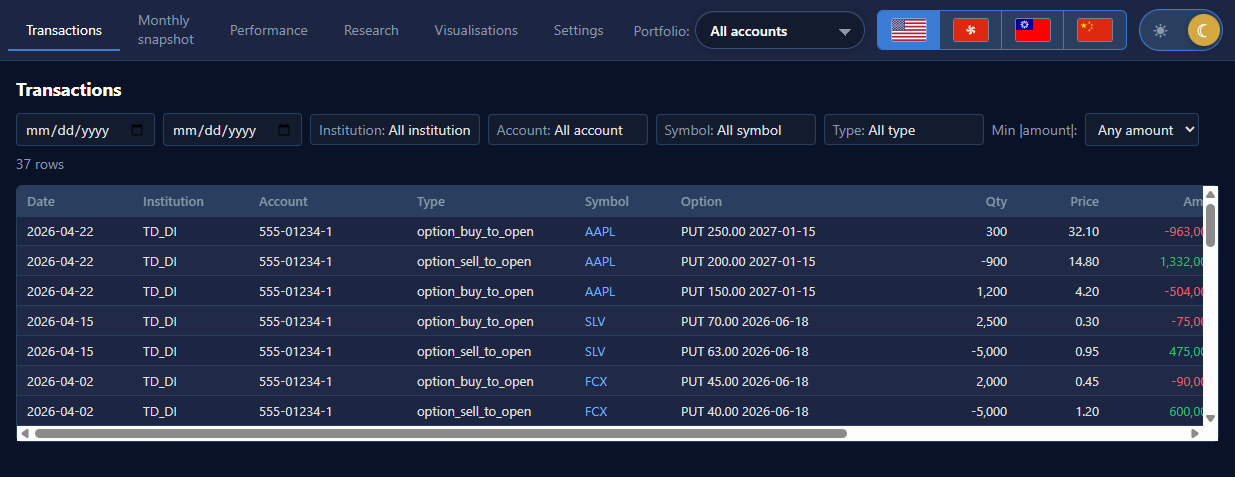Open the Research tab
Viewport: 1235px width, 477px height.
[371, 30]
